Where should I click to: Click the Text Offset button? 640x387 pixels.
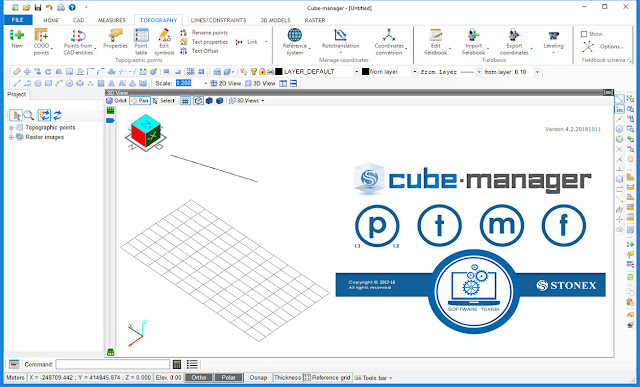pyautogui.click(x=200, y=51)
